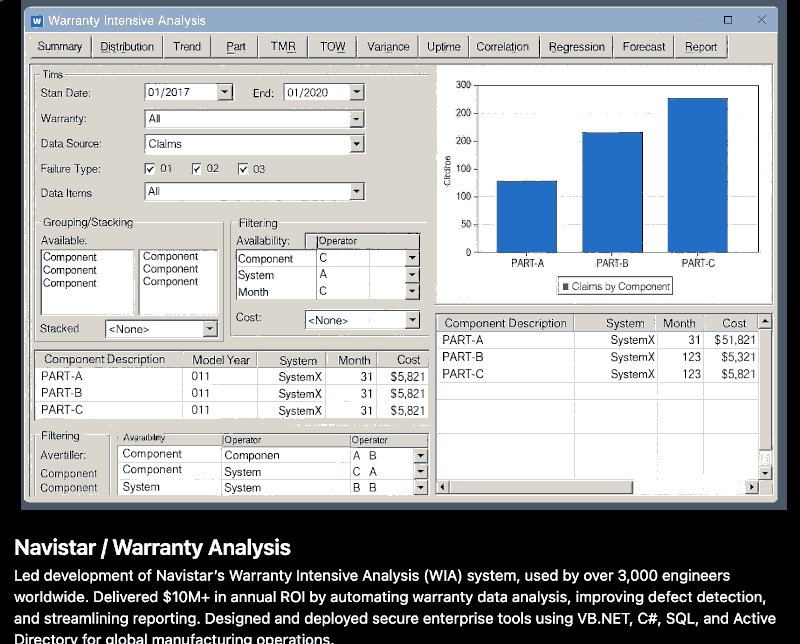Generate output via the Report tab
800x644 pixels.
pyautogui.click(x=700, y=46)
